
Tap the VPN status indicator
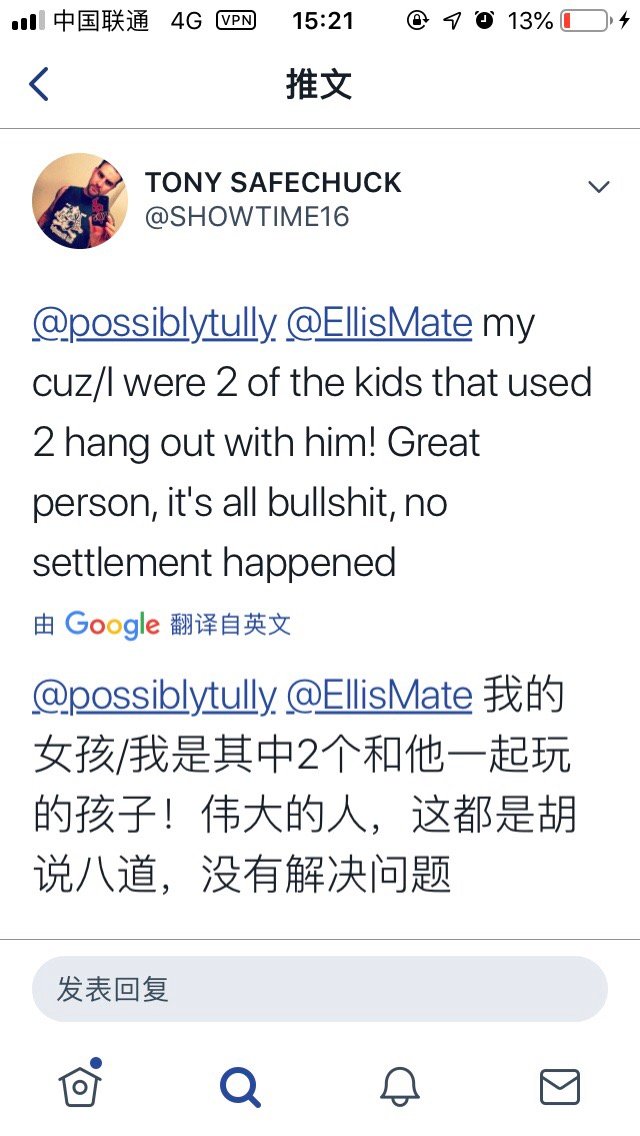pyautogui.click(x=235, y=21)
